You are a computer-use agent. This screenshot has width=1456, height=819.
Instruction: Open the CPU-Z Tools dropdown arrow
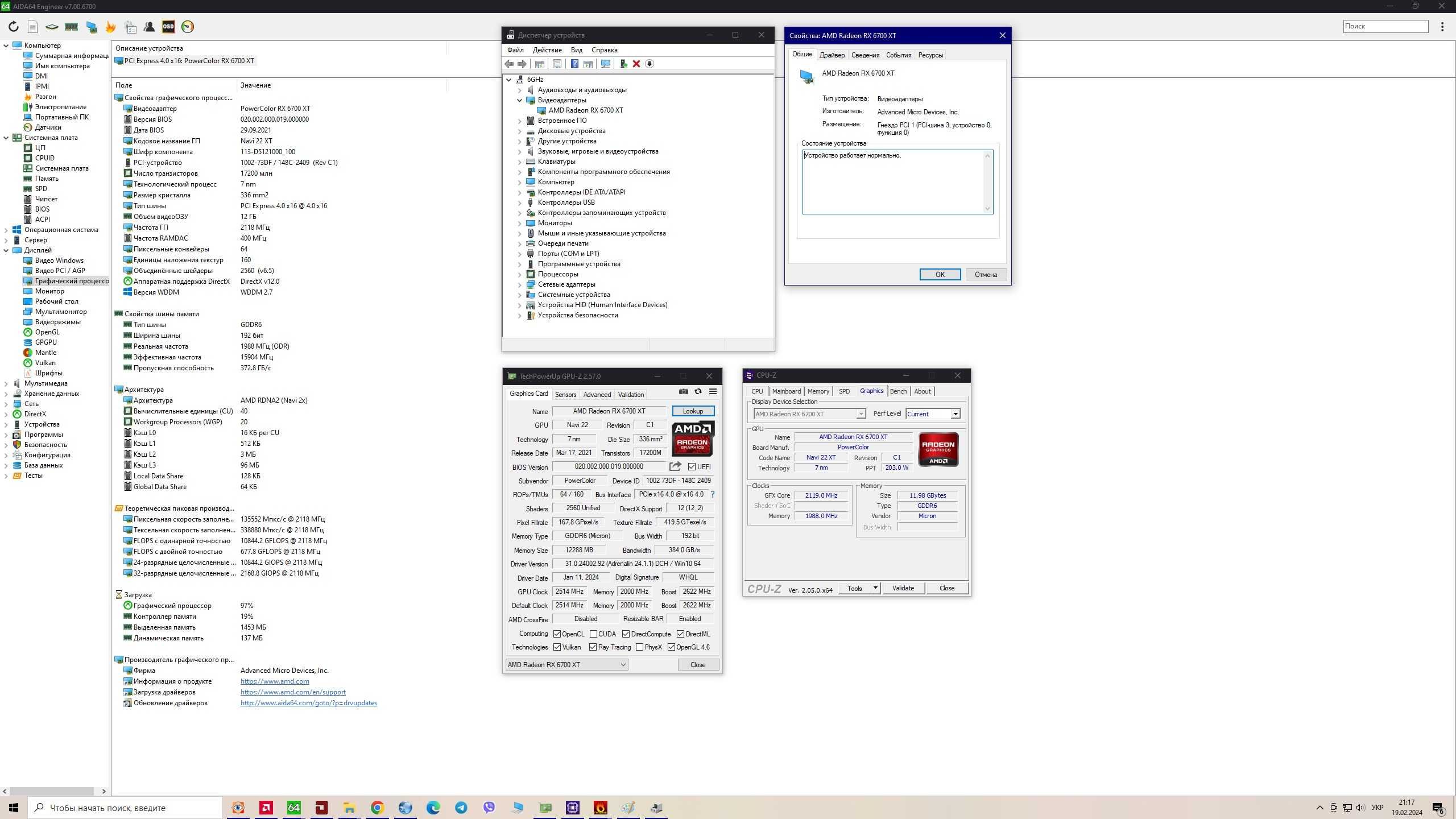(875, 588)
